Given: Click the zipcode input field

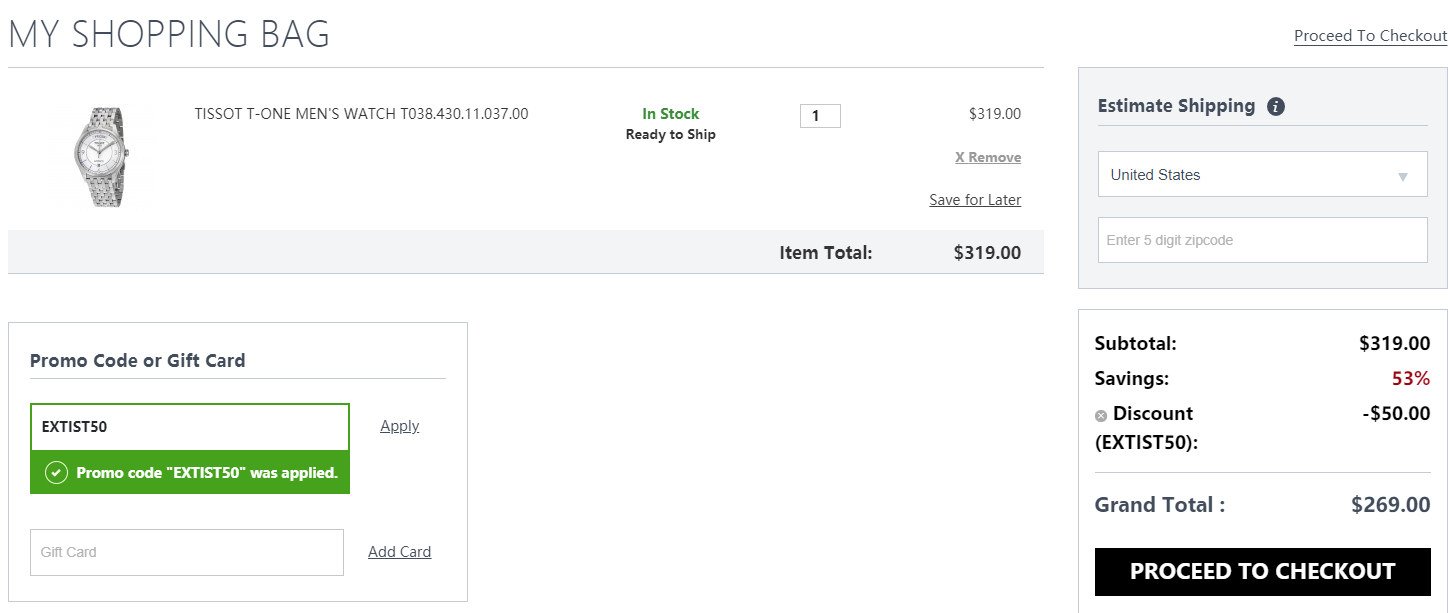Looking at the screenshot, I should coord(1262,240).
